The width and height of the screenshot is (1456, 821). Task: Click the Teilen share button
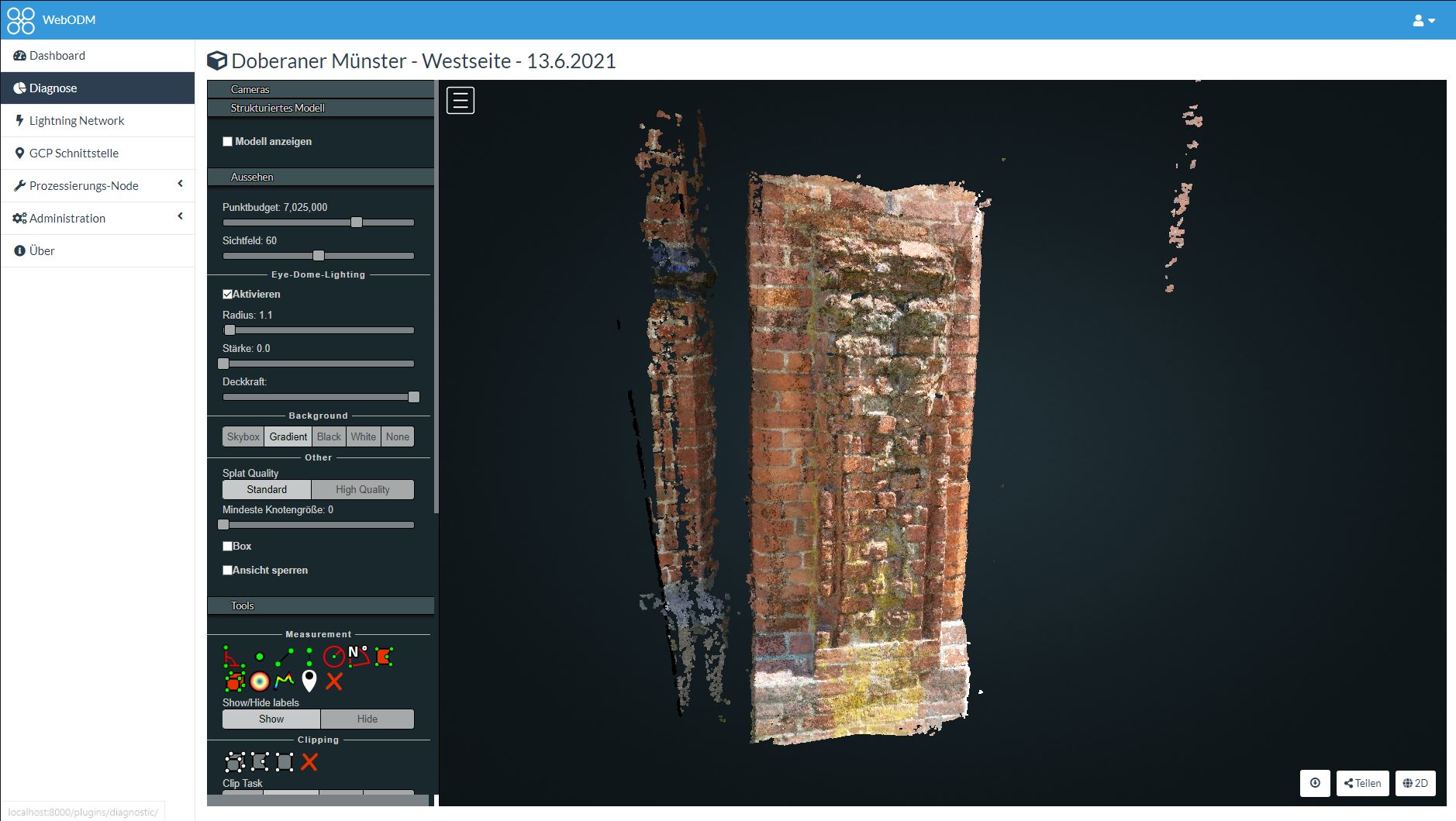coord(1362,783)
